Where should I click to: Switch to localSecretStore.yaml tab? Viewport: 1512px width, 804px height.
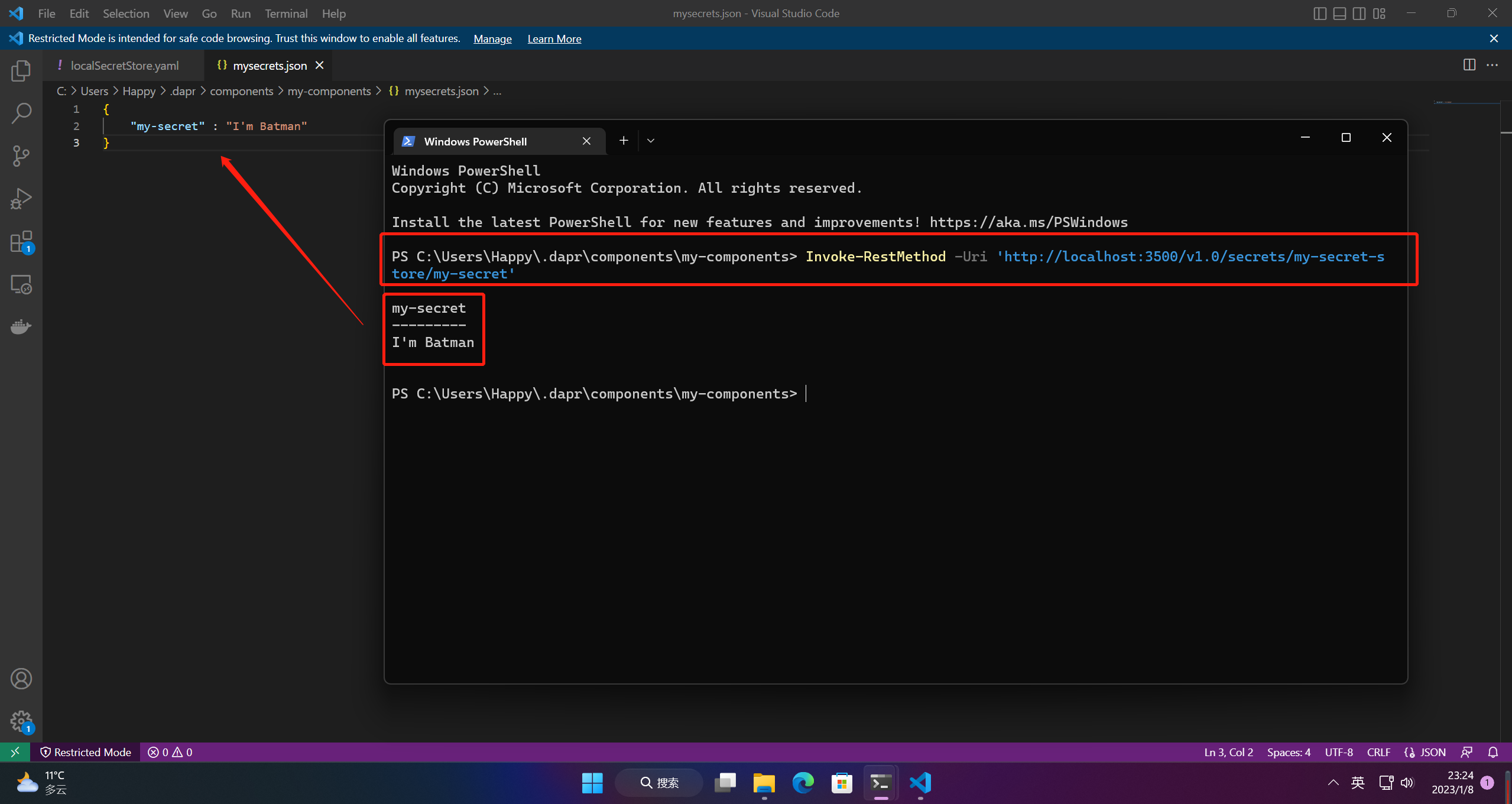coord(124,66)
